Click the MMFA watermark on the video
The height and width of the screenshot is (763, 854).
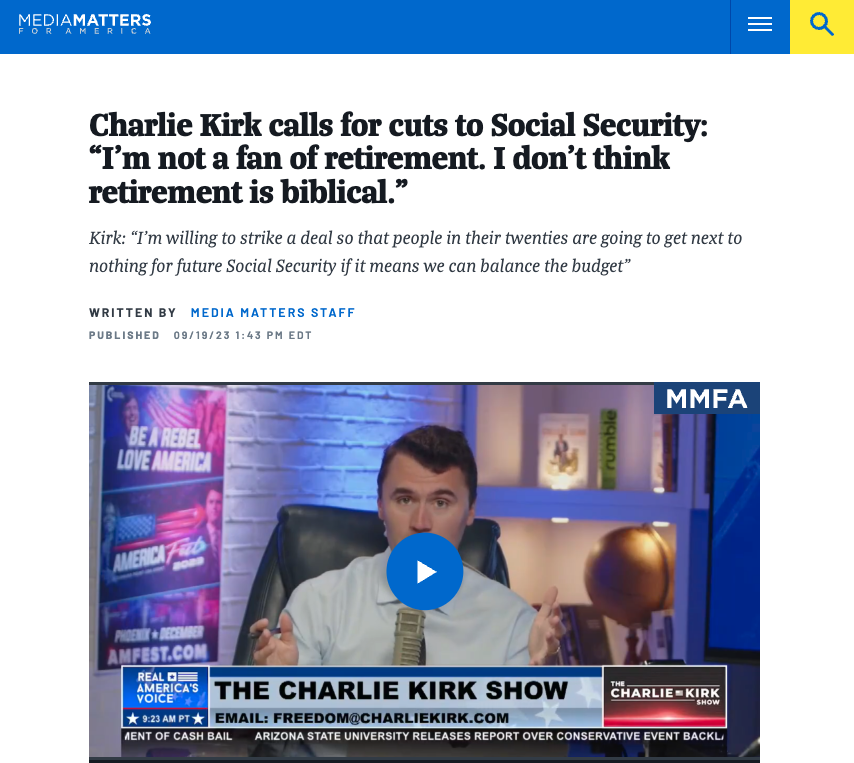point(706,399)
